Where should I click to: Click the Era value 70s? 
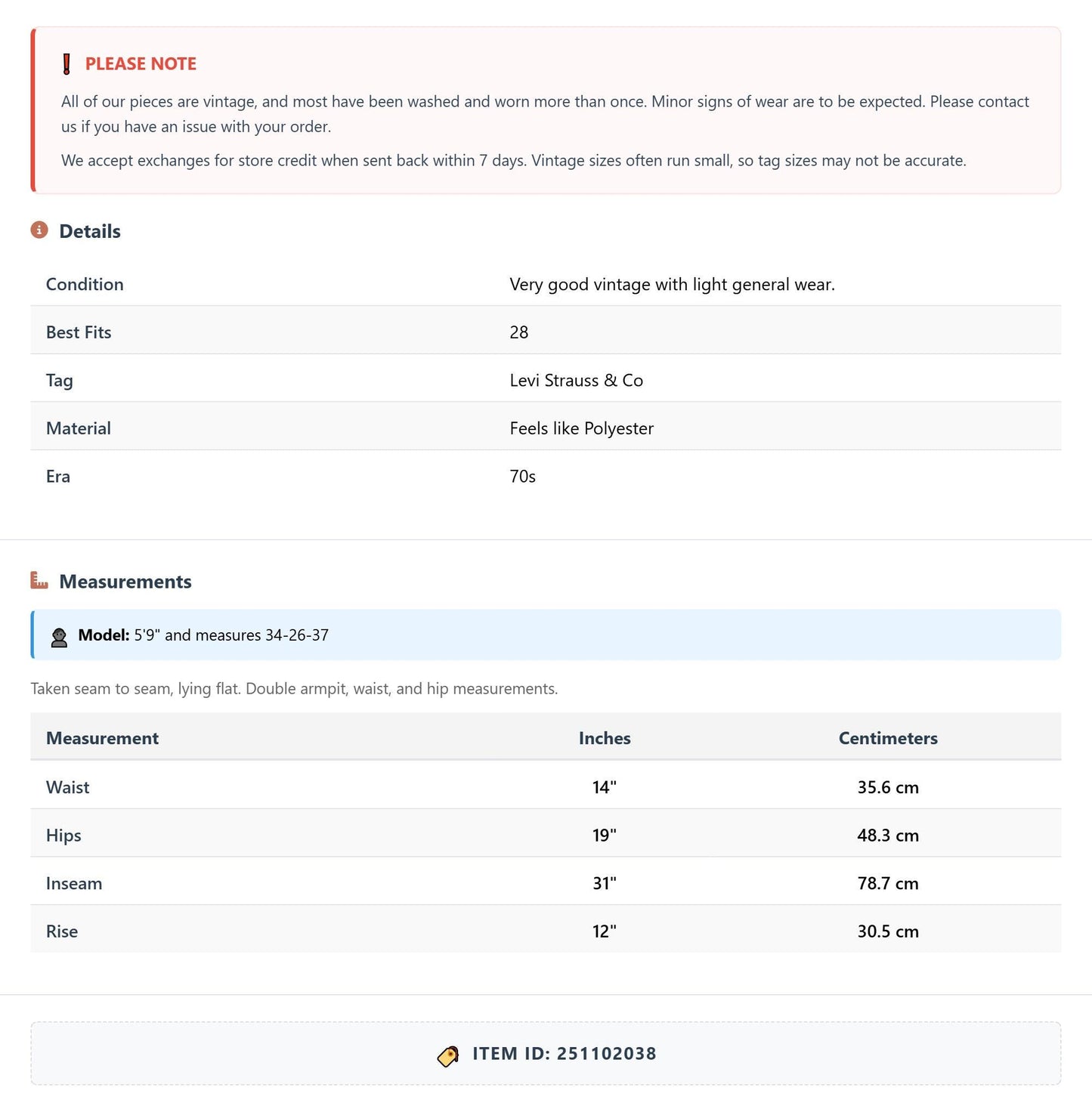click(x=522, y=477)
